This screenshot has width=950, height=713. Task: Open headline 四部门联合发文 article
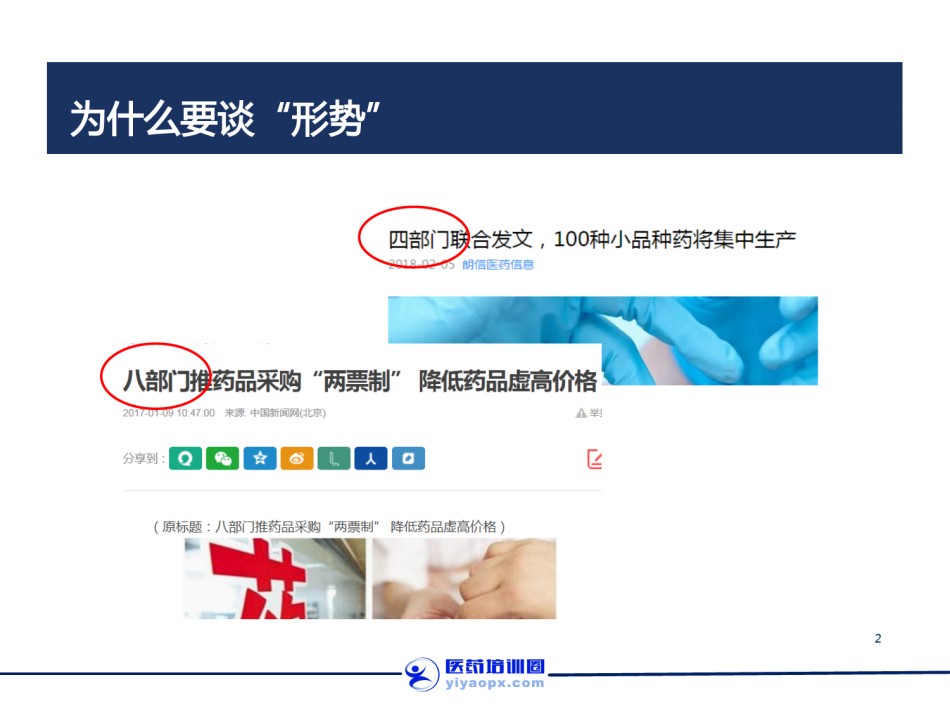pyautogui.click(x=591, y=239)
